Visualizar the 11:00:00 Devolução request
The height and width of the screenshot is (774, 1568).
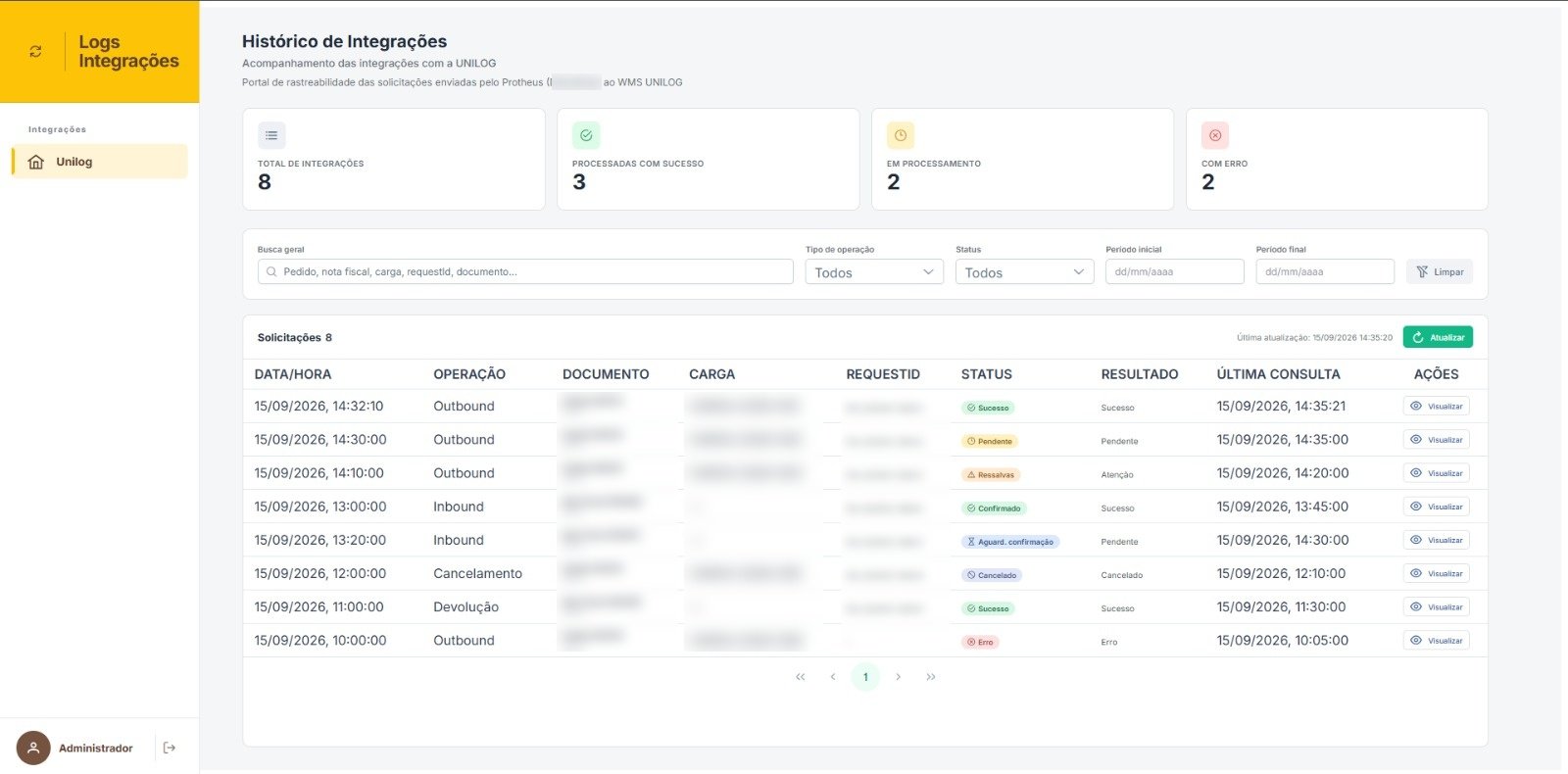click(x=1437, y=606)
